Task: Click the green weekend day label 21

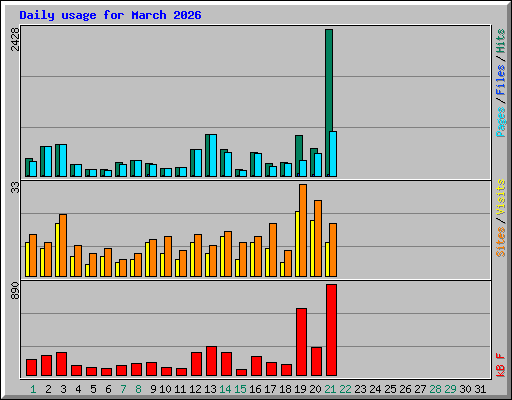Action: [x=330, y=389]
